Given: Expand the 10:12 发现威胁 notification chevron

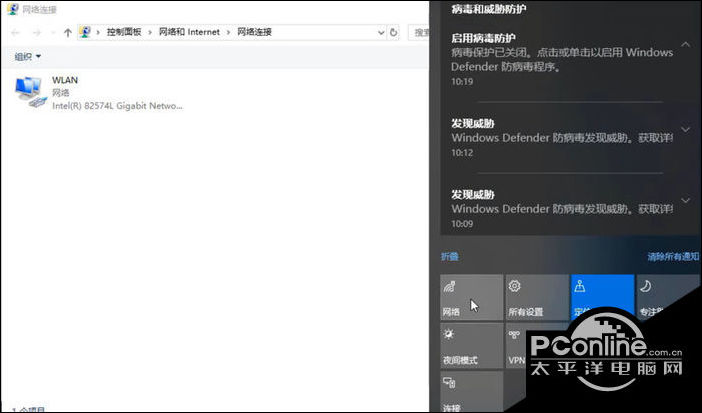Looking at the screenshot, I should click(685, 129).
